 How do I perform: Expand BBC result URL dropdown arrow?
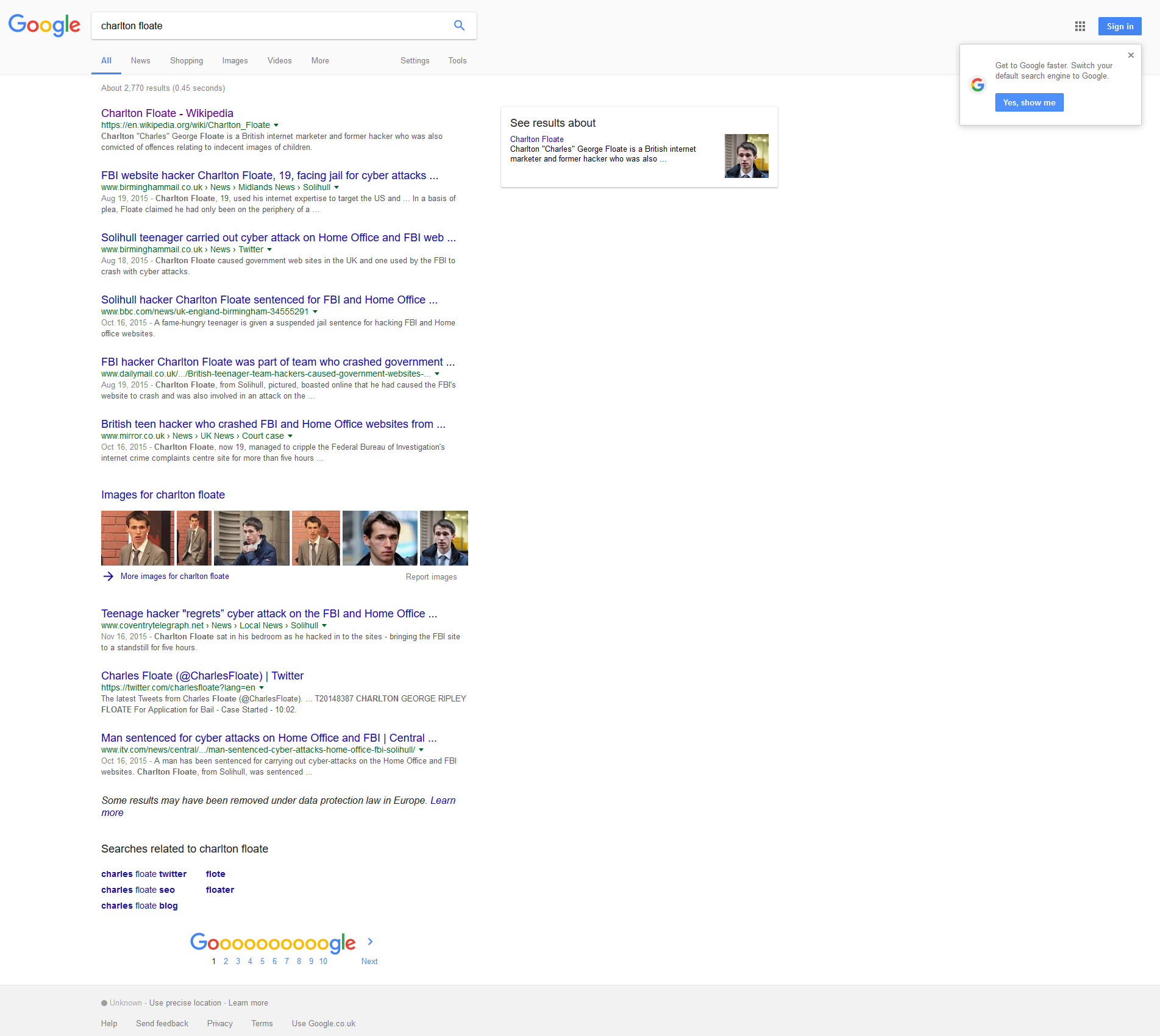(x=315, y=312)
